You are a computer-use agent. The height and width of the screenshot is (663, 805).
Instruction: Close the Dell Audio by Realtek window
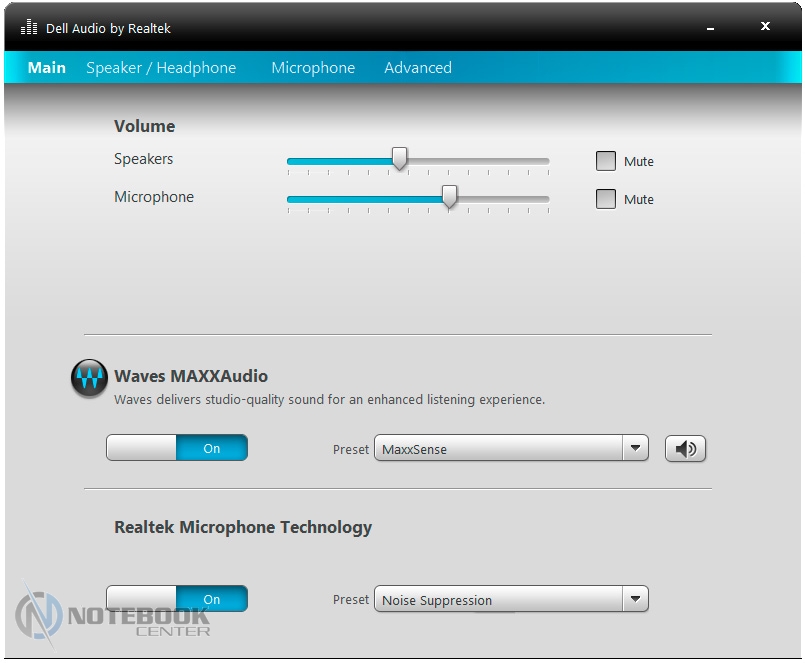coord(765,27)
